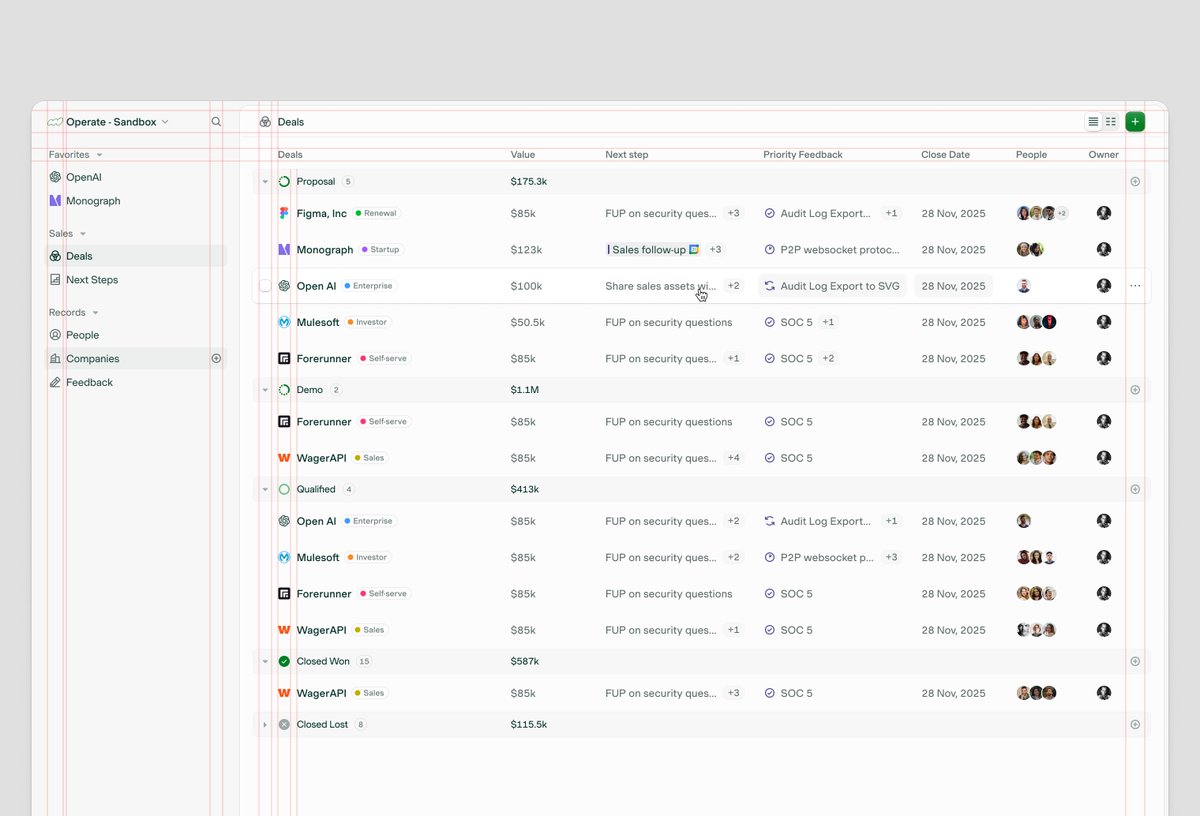Tick the checkbox on the Open AI Enterprise row
The image size is (1200, 816).
[x=265, y=286]
